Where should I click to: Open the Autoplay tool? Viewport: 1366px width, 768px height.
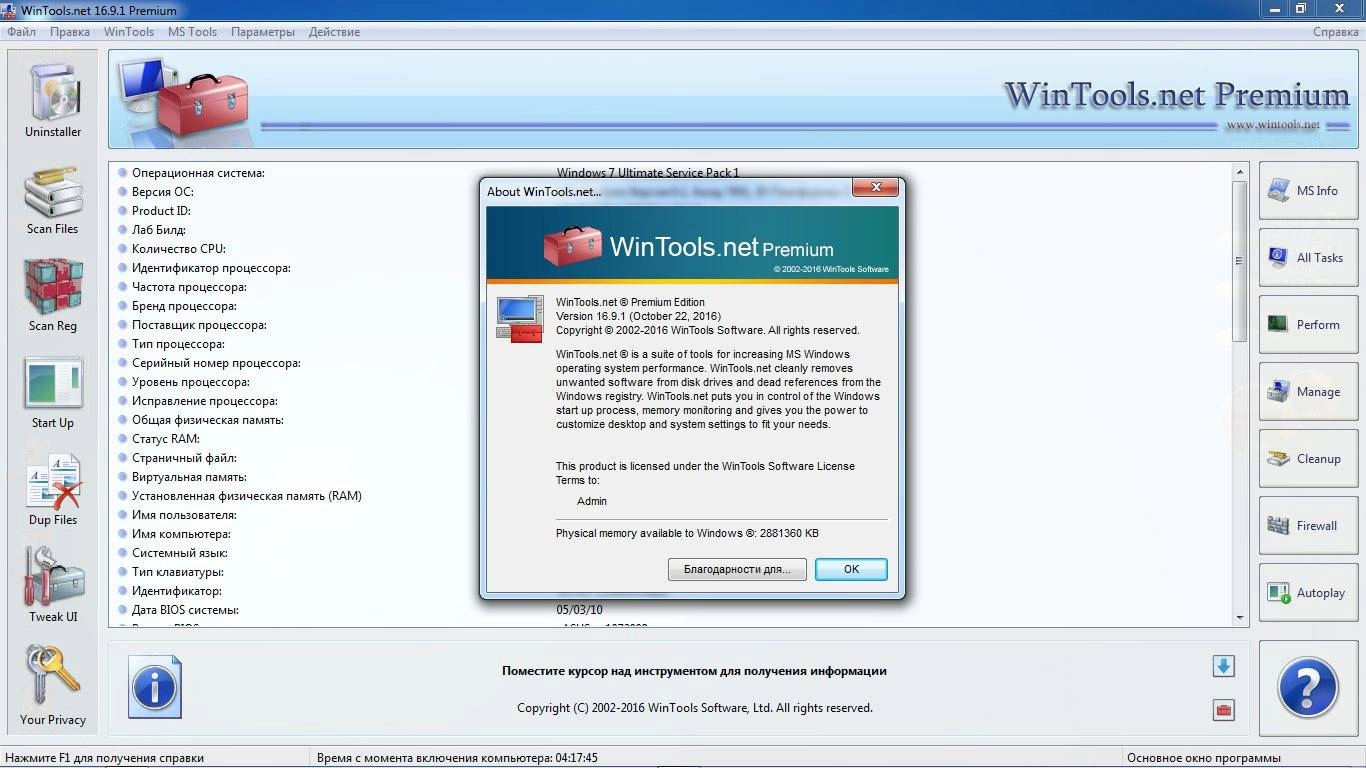coord(1308,592)
